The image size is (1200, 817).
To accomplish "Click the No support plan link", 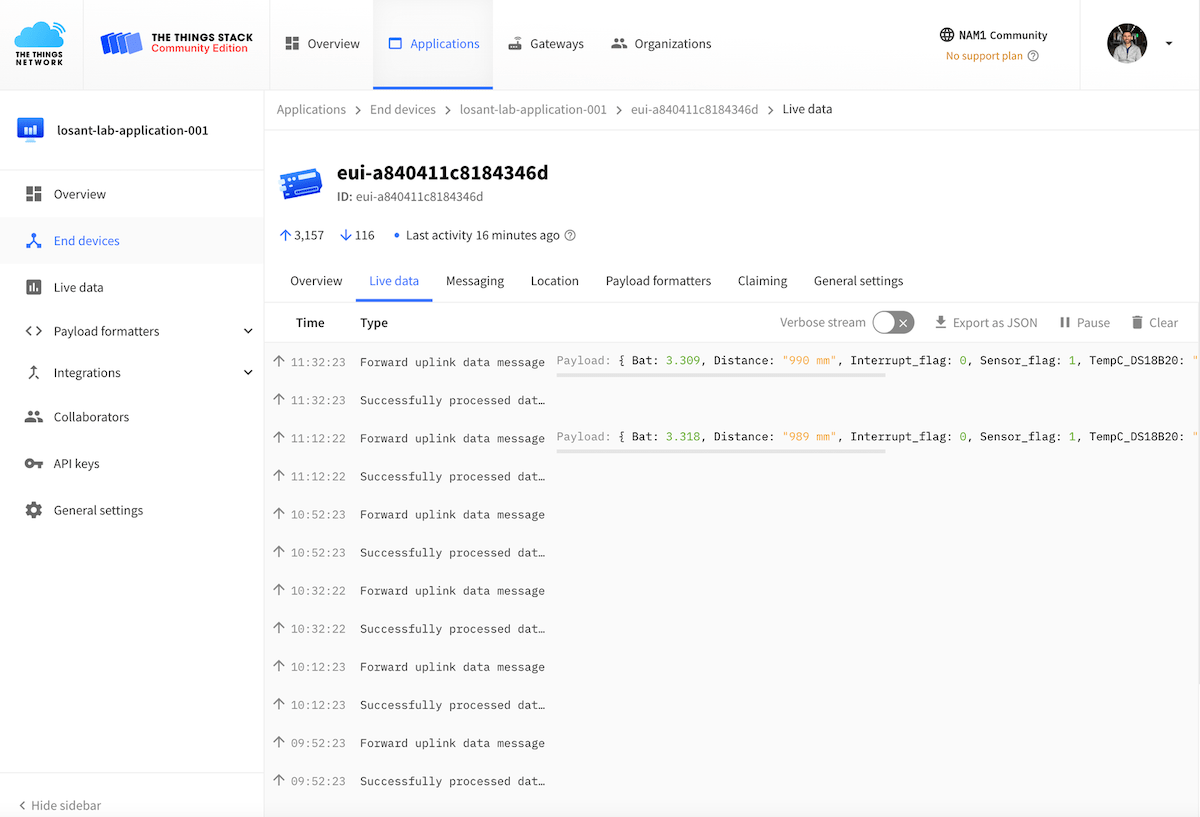I will (x=984, y=56).
